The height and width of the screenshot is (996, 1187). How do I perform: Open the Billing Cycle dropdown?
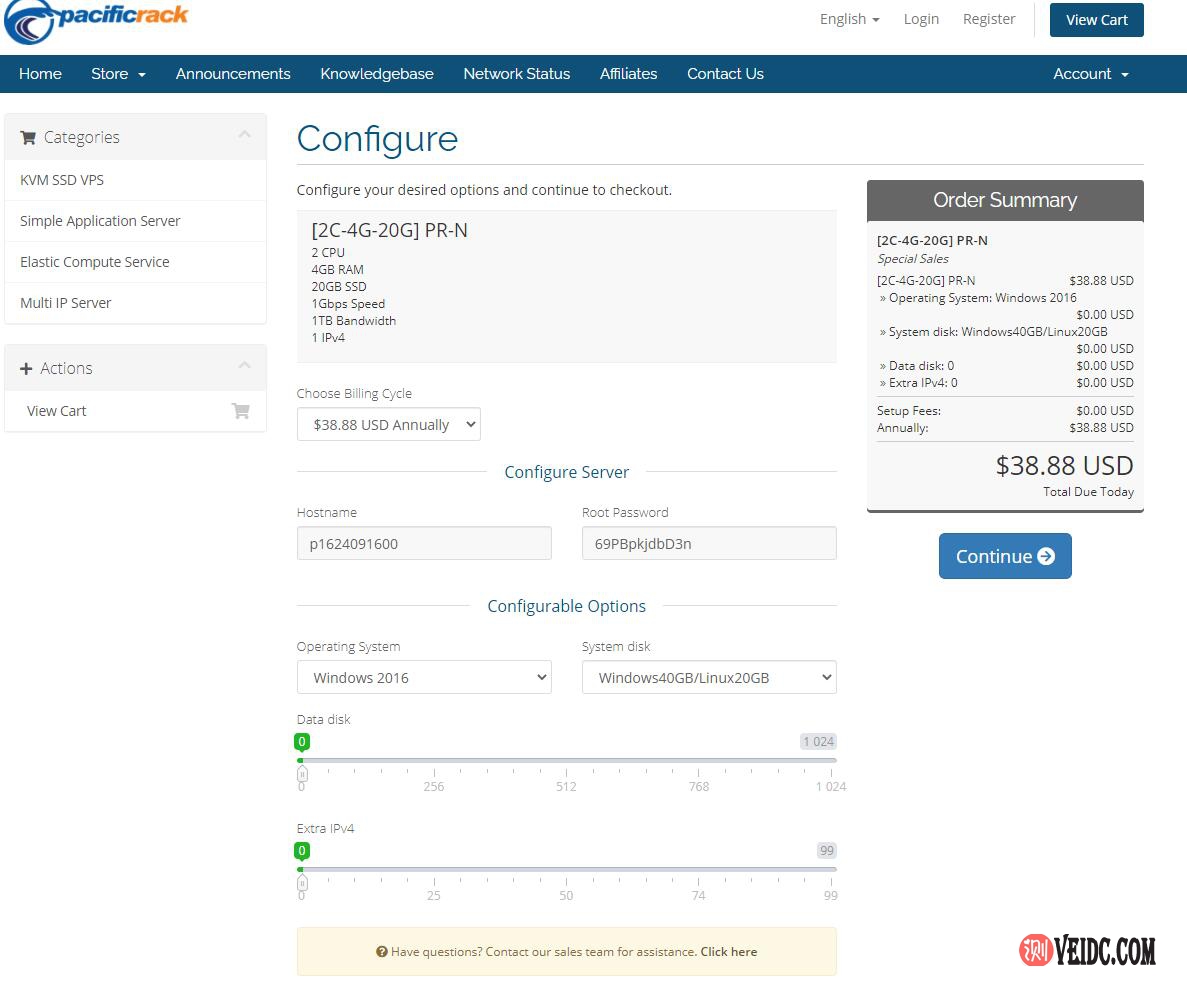(x=388, y=425)
